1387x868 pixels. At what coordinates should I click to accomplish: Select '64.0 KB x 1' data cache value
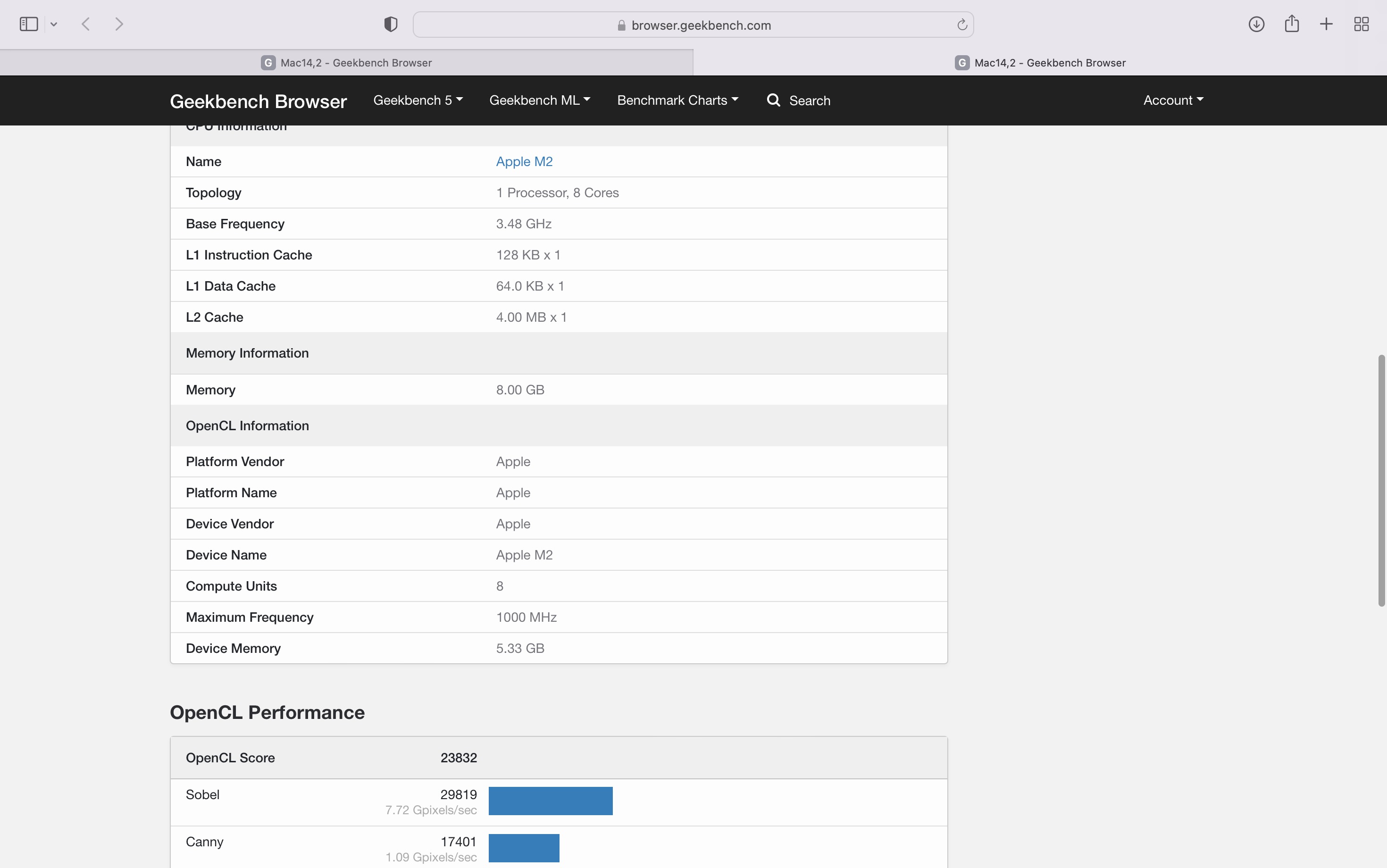tap(530, 286)
